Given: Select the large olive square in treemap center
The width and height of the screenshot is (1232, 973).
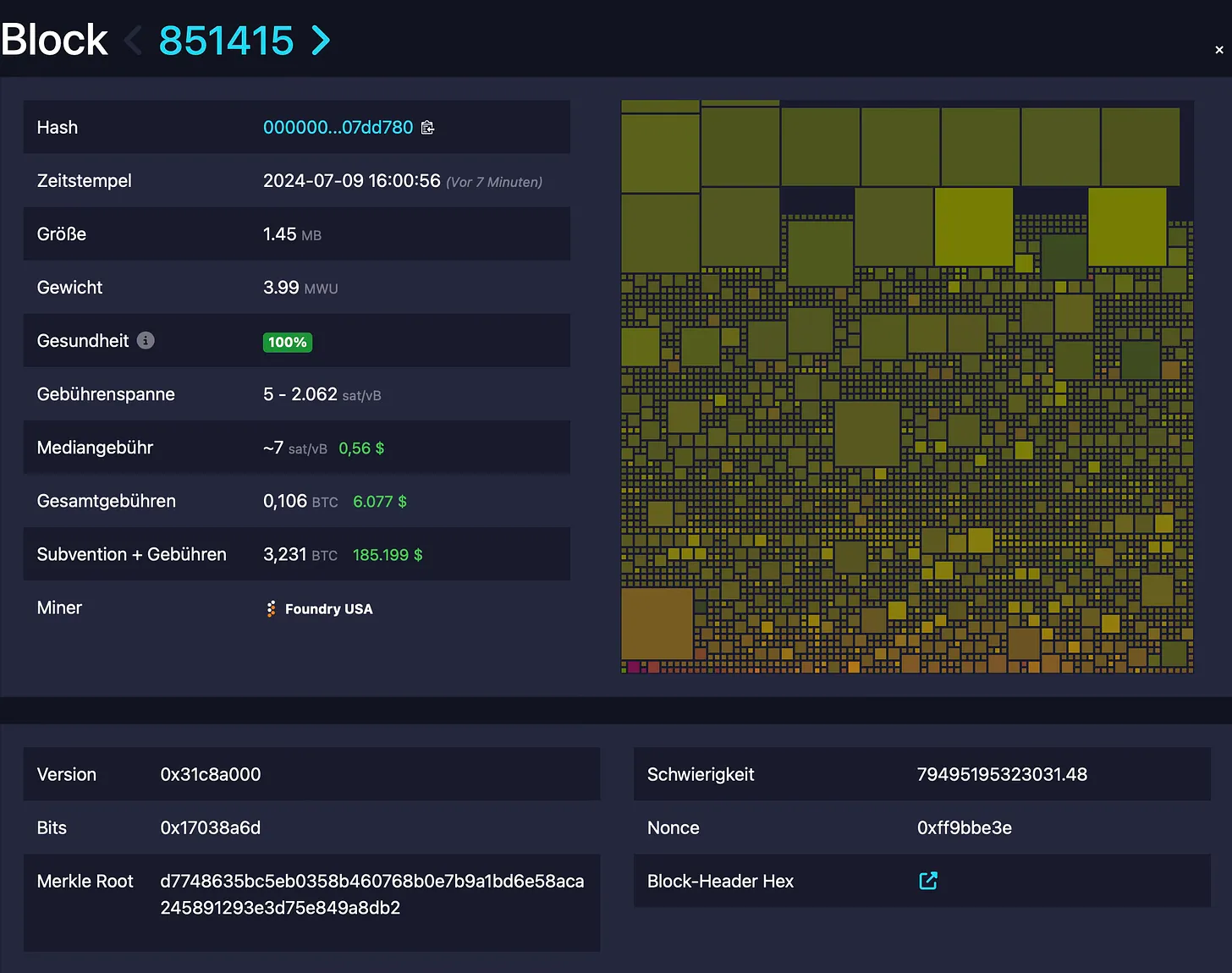Looking at the screenshot, I should 866,433.
